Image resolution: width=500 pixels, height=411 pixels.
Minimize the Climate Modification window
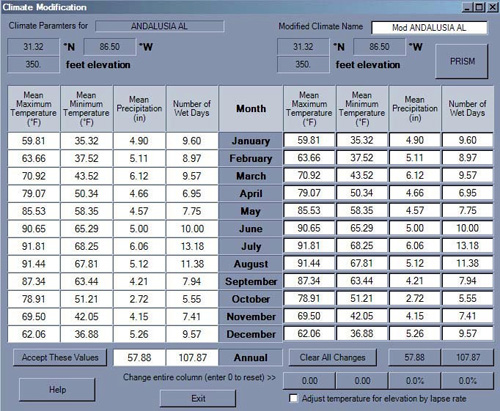coord(468,7)
